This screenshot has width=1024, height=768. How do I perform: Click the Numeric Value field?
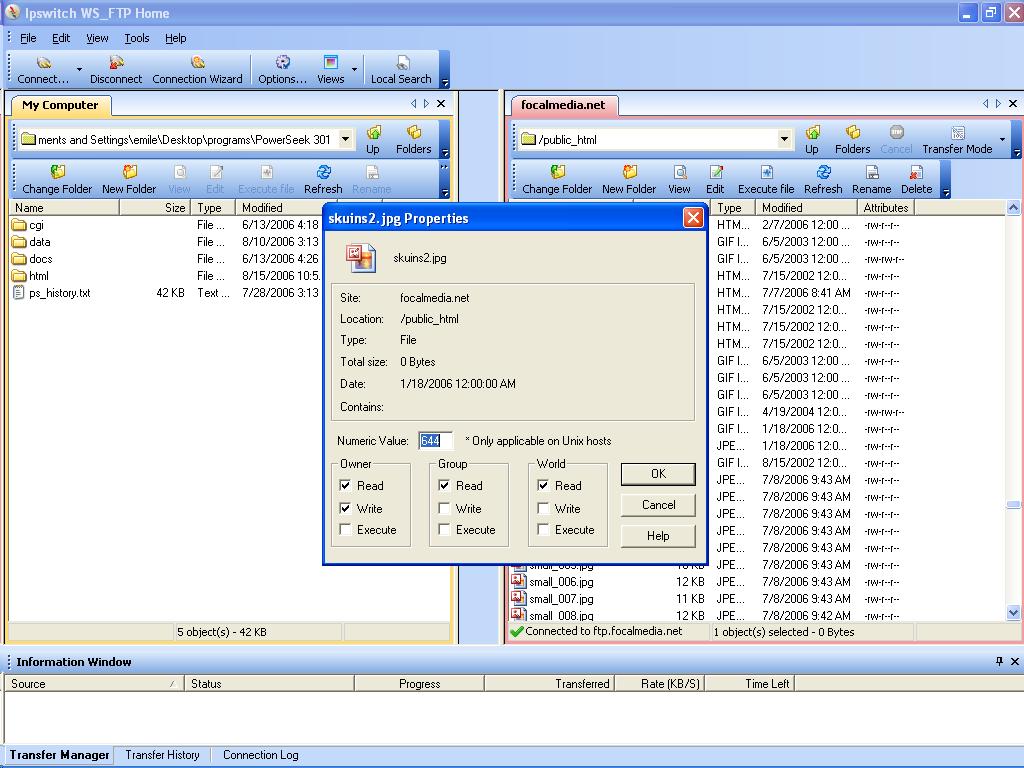pos(435,441)
